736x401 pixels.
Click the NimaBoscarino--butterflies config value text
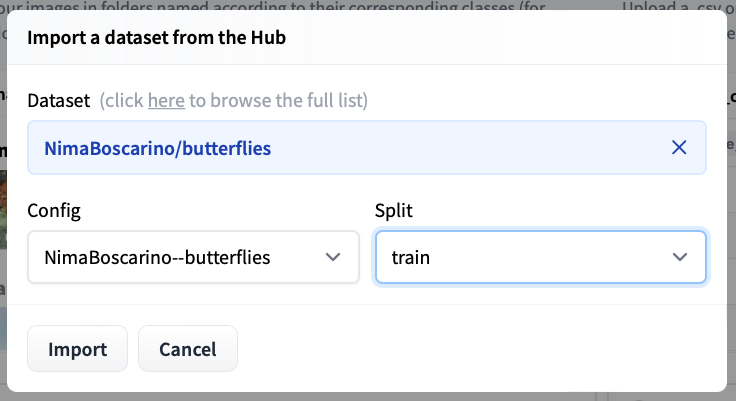point(158,257)
